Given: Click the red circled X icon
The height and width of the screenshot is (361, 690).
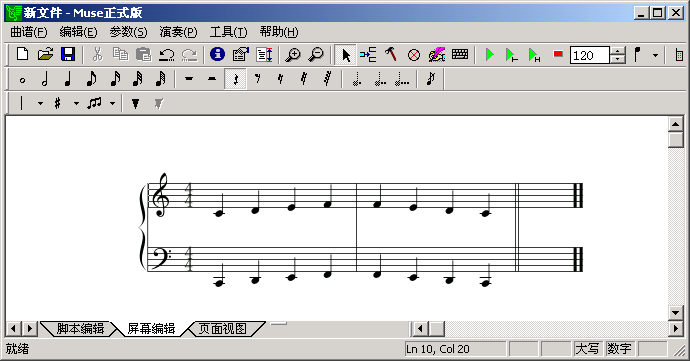Looking at the screenshot, I should coord(414,55).
